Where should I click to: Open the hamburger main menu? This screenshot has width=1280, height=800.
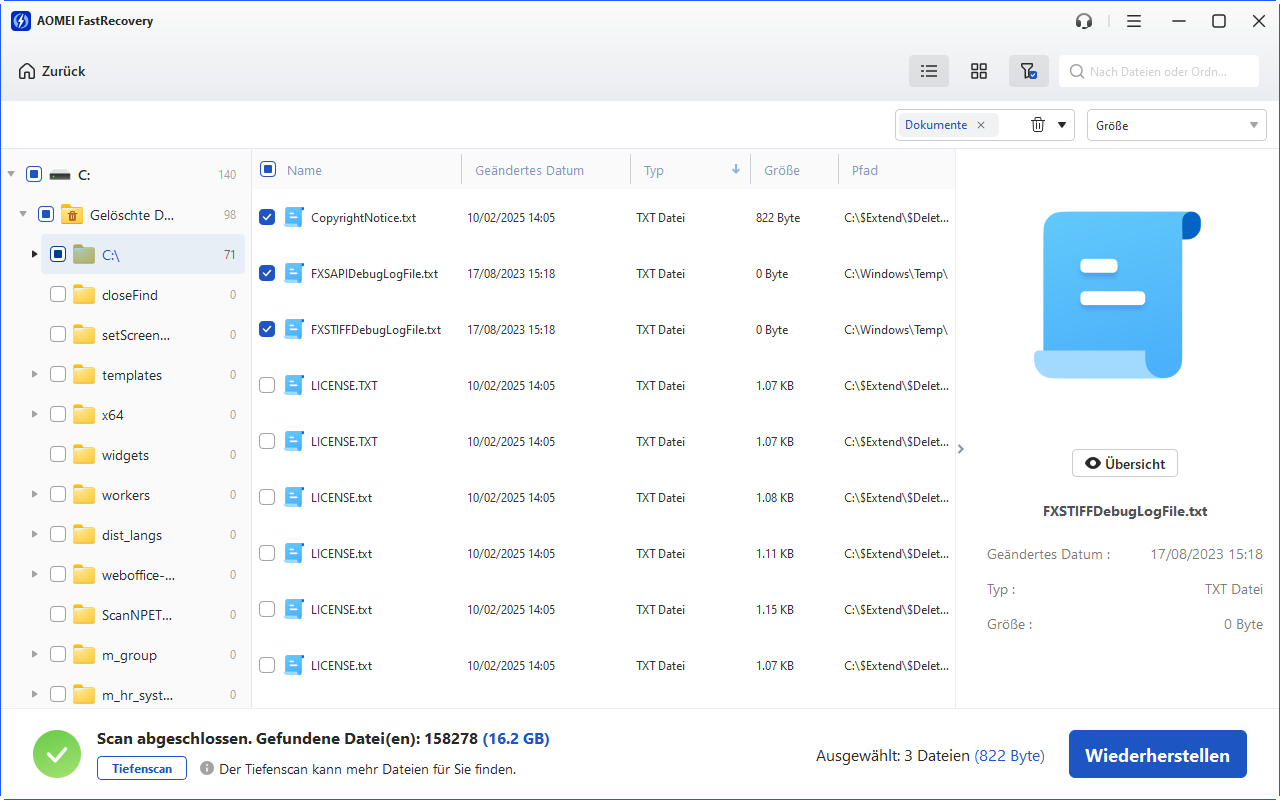coord(1134,20)
